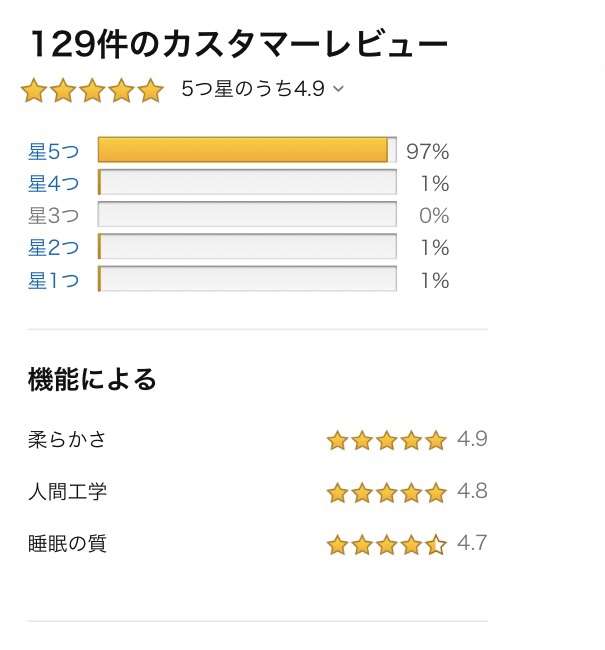Click the 人間工学 star rating icons
605x650 pixels.
click(386, 492)
